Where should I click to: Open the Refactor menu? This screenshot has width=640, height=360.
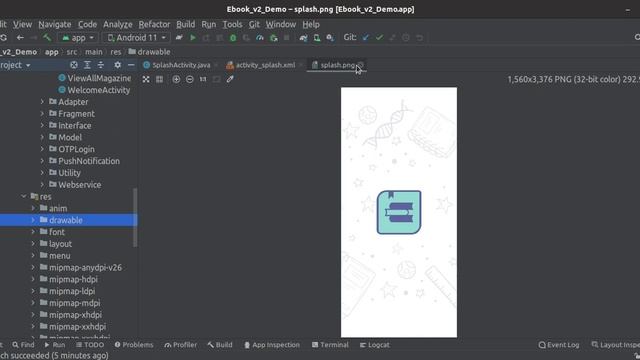(154, 24)
